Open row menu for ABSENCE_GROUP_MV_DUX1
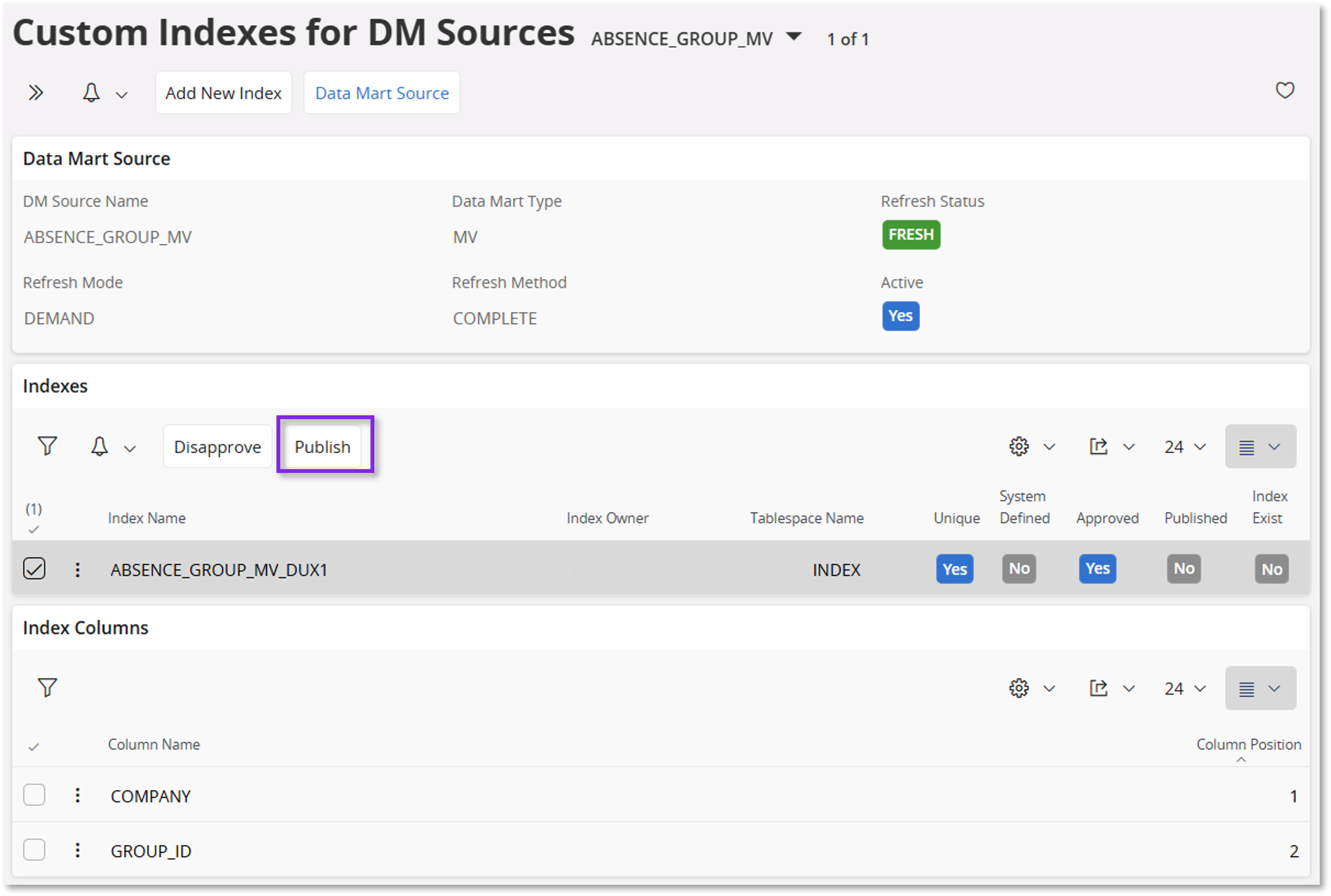 click(78, 569)
